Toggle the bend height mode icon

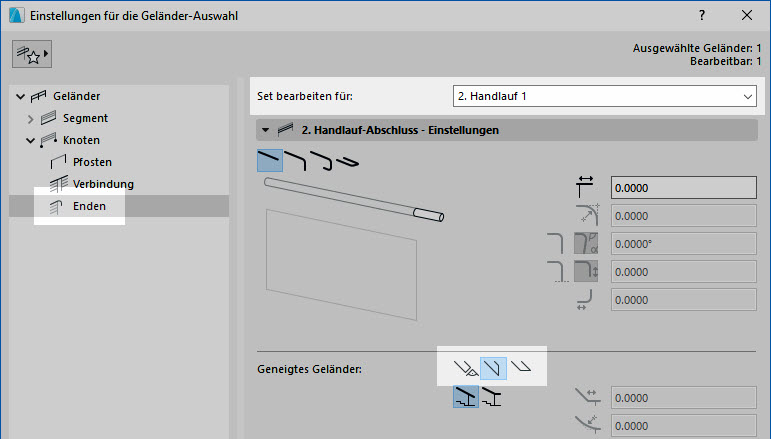pos(586,271)
